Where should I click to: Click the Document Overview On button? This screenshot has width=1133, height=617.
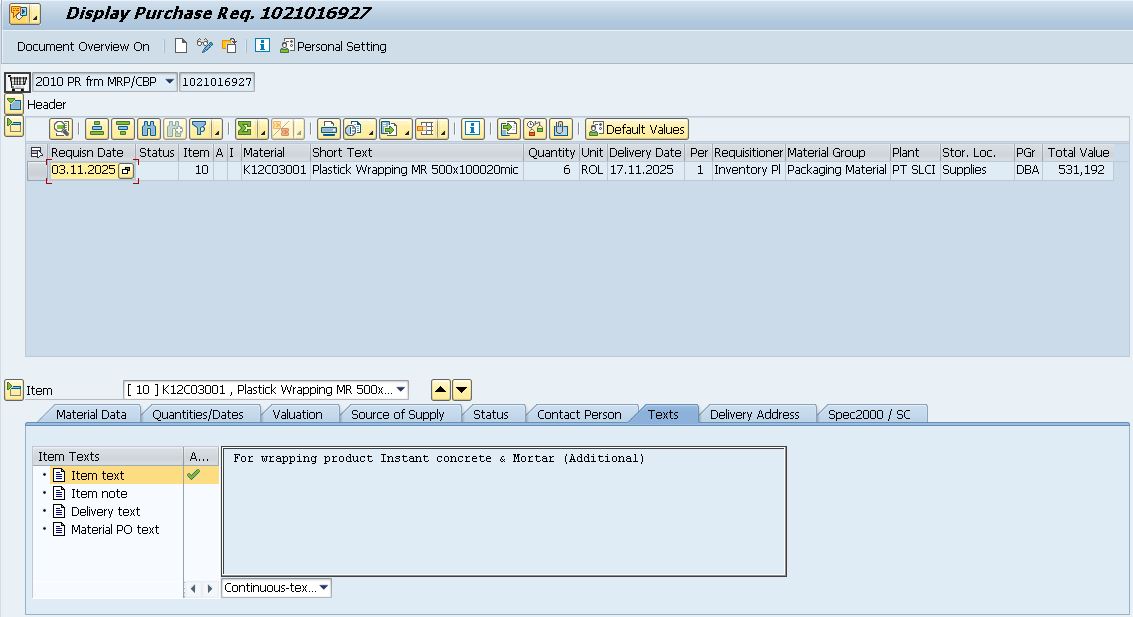click(83, 46)
